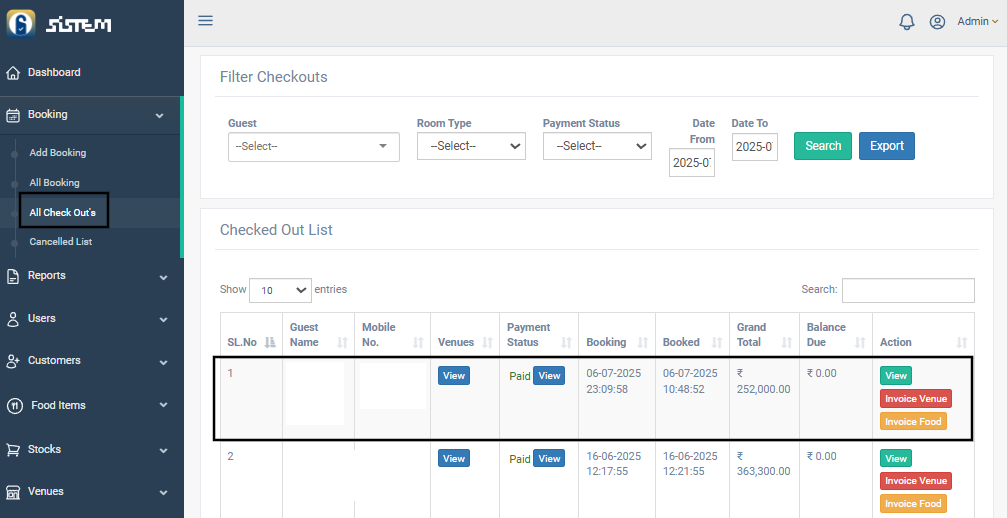
Task: Open All Booking submenu item
Action: point(55,183)
